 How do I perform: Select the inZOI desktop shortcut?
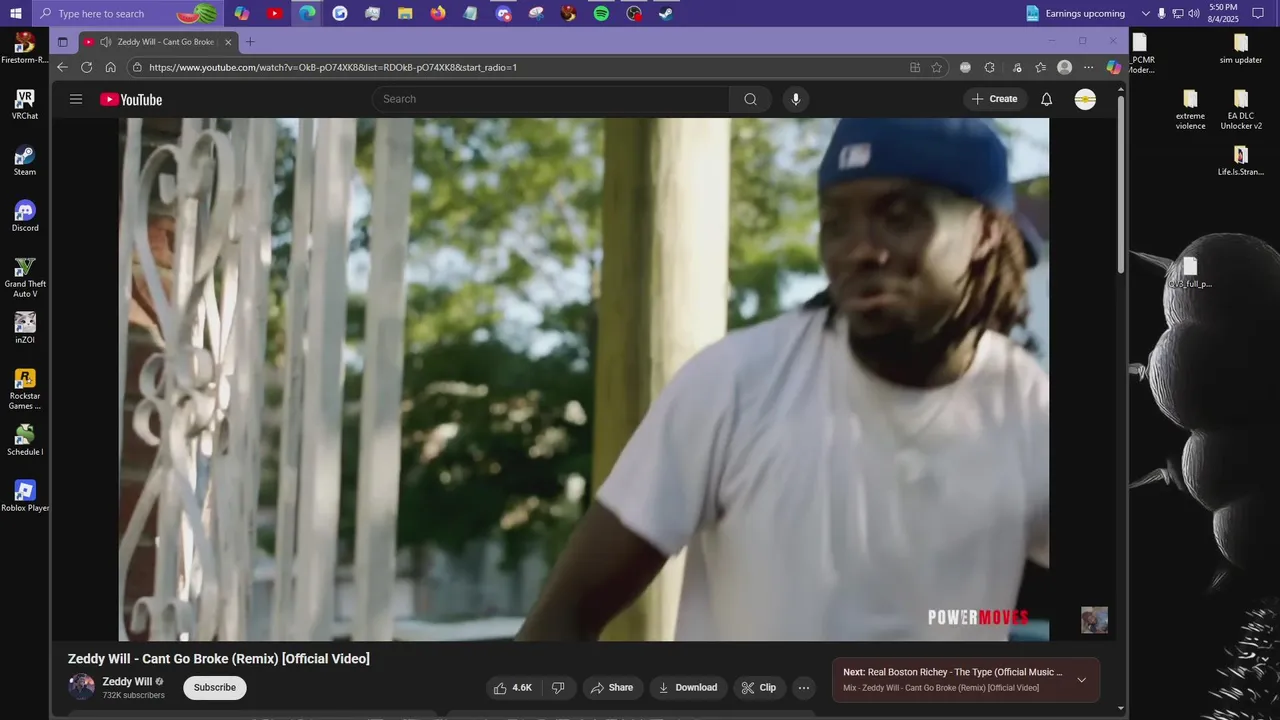click(25, 328)
